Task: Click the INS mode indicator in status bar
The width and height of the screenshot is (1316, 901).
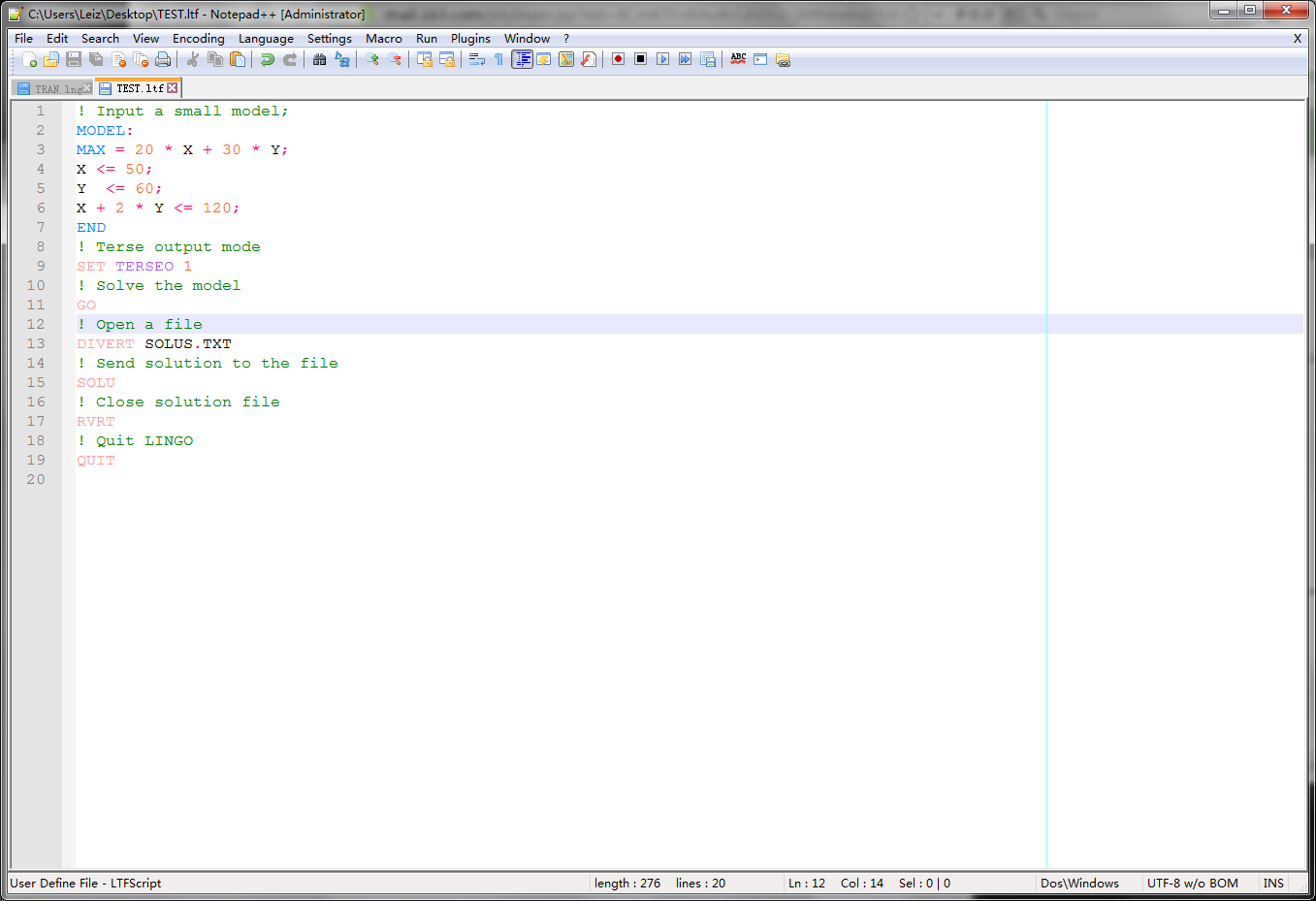Action: point(1272,884)
